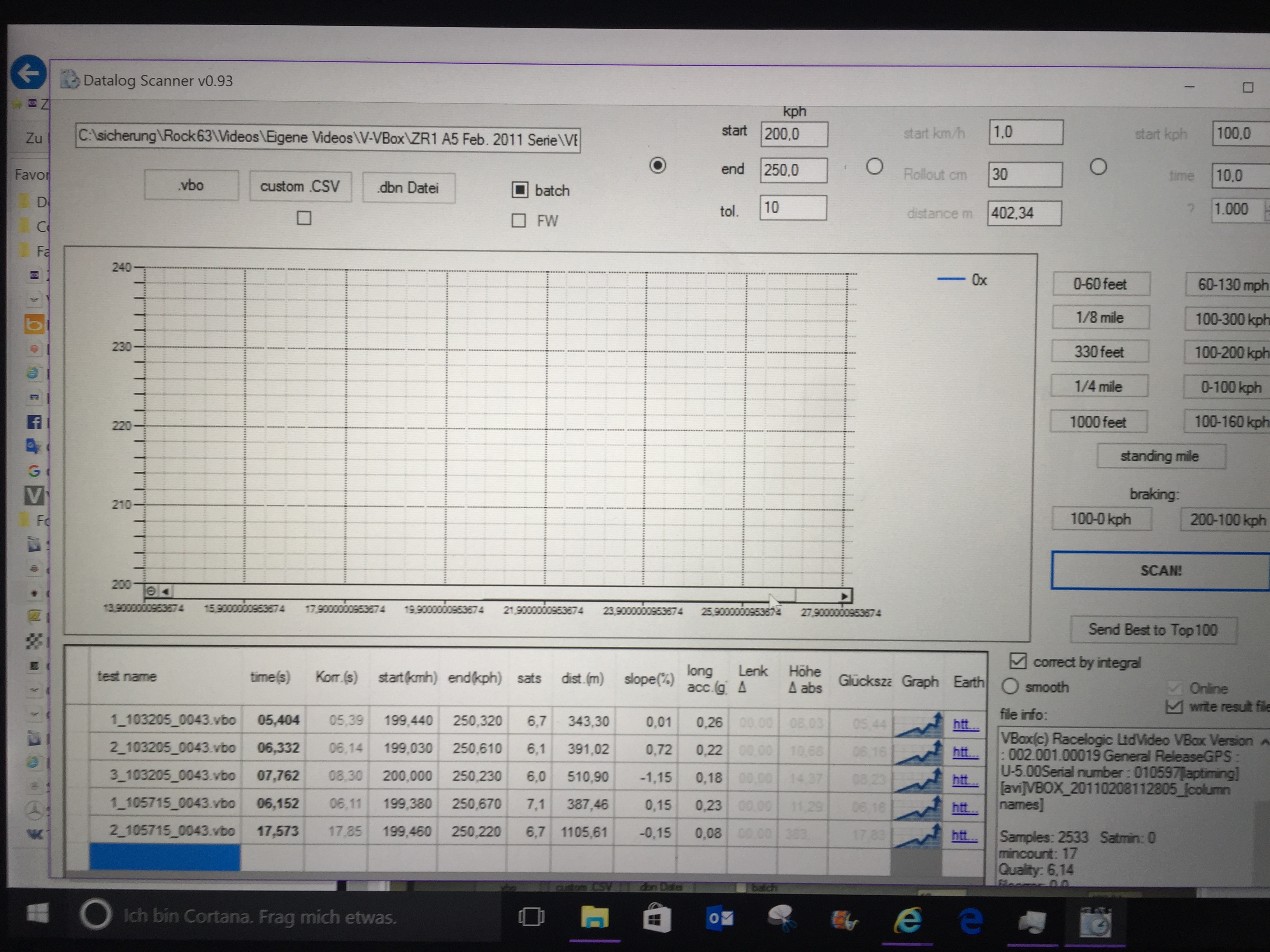Click the graph thumbnail for 2_105715_0043.vbo row
Image resolution: width=1270 pixels, height=952 pixels.
click(x=917, y=835)
